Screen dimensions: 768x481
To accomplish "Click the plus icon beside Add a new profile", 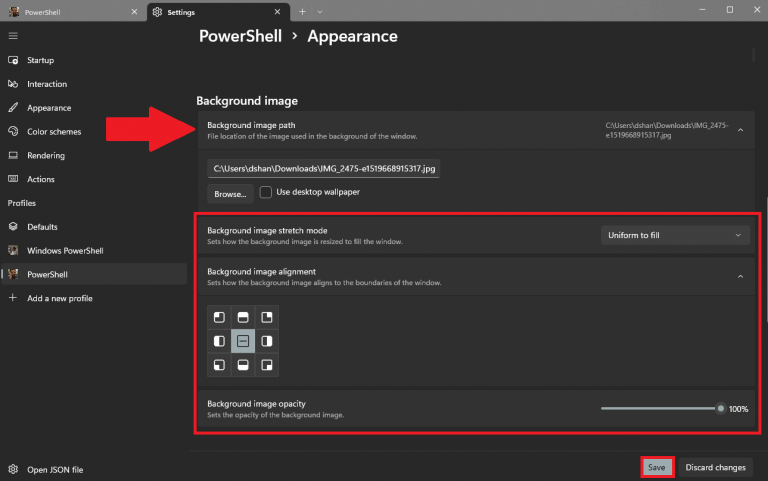I will click(13, 298).
